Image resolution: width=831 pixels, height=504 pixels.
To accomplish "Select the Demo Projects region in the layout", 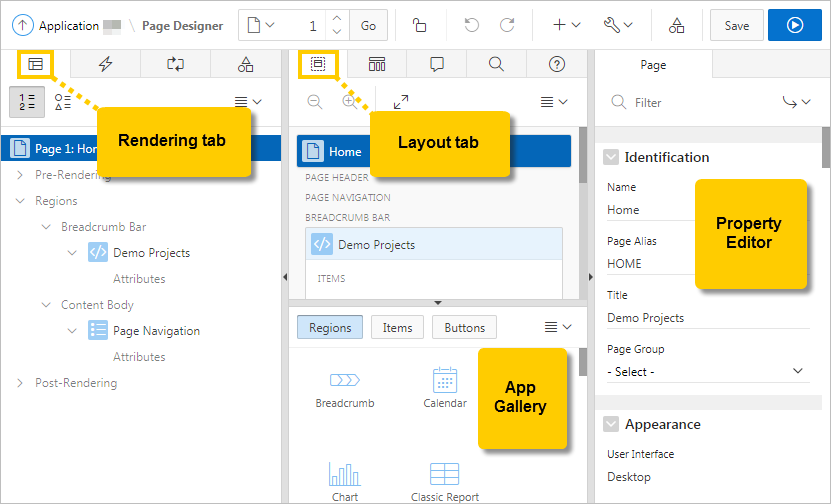I will click(x=434, y=244).
